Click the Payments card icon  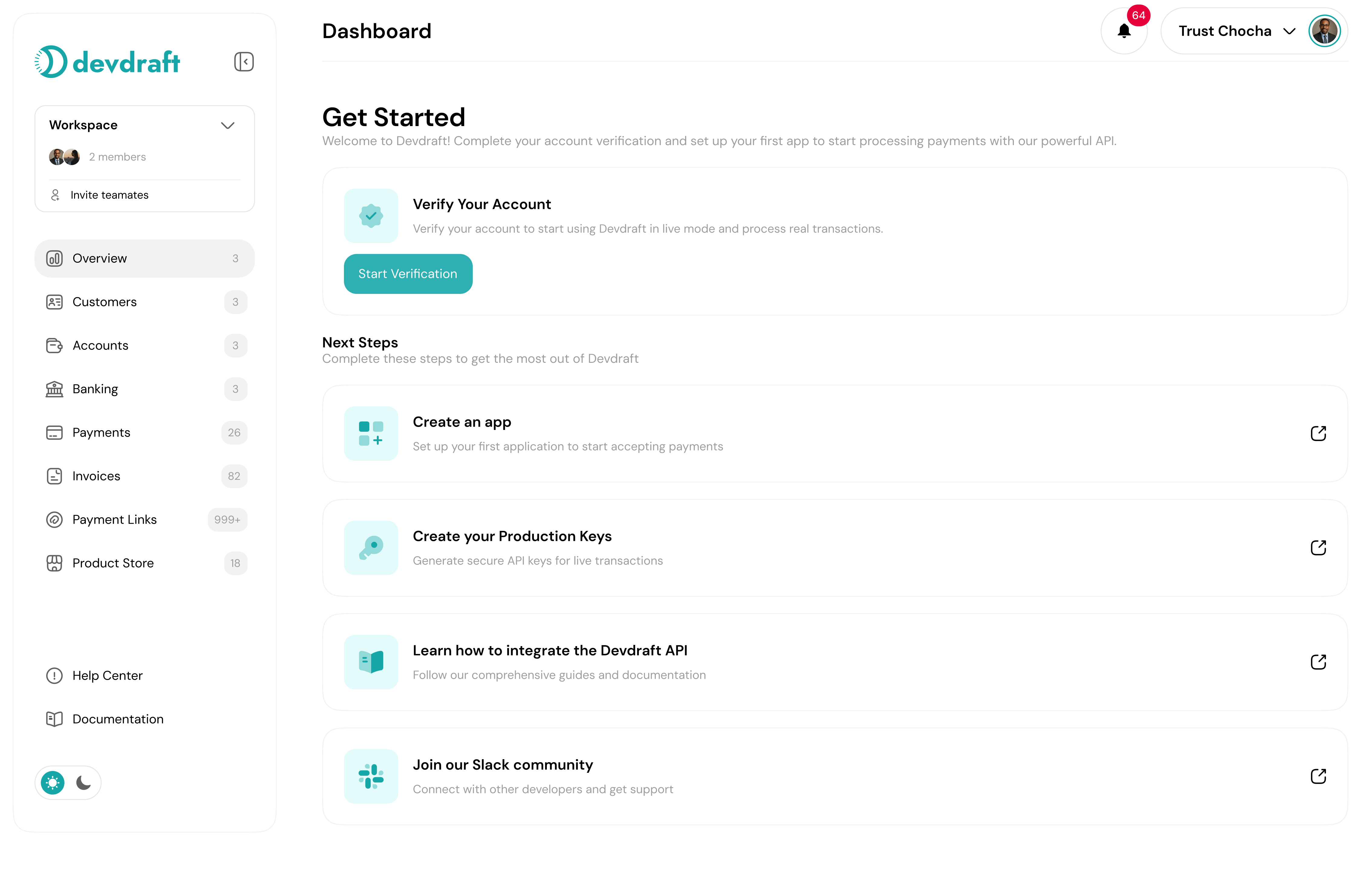coord(54,432)
